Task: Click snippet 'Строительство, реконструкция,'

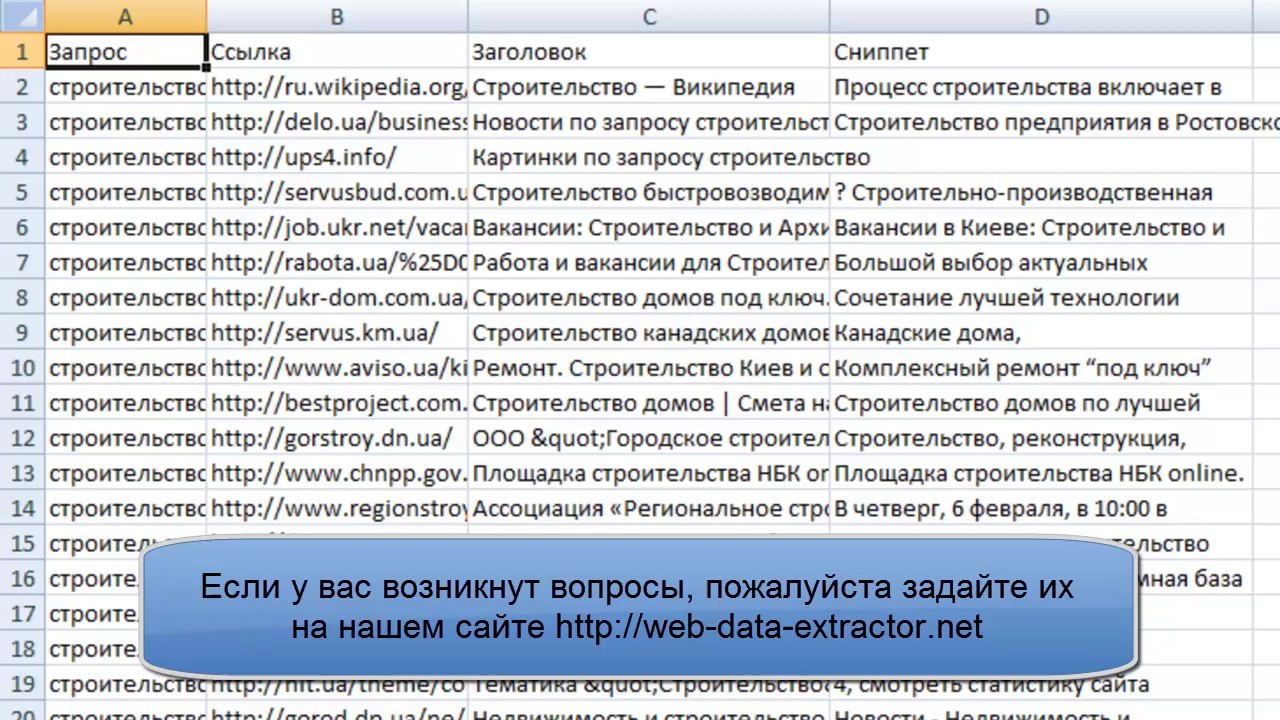Action: (1042, 438)
